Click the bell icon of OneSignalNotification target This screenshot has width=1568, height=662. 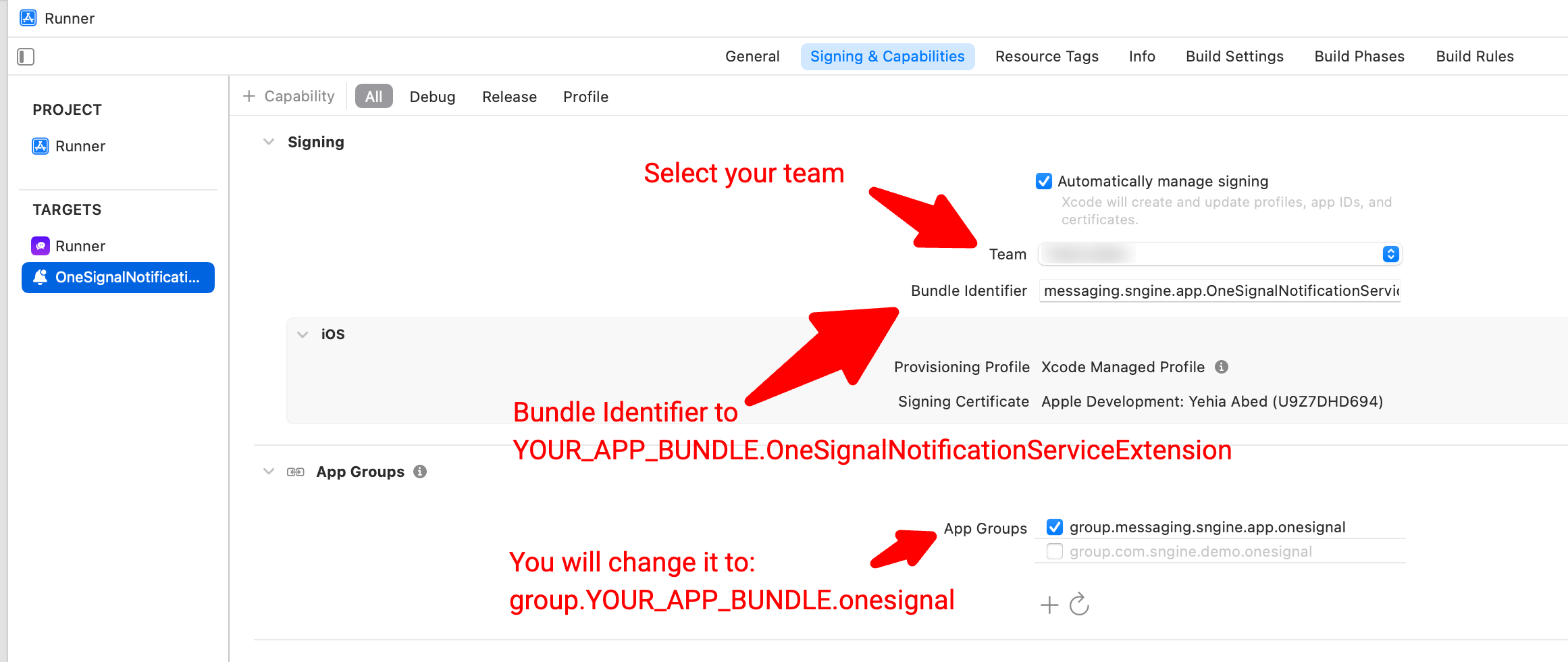41,277
